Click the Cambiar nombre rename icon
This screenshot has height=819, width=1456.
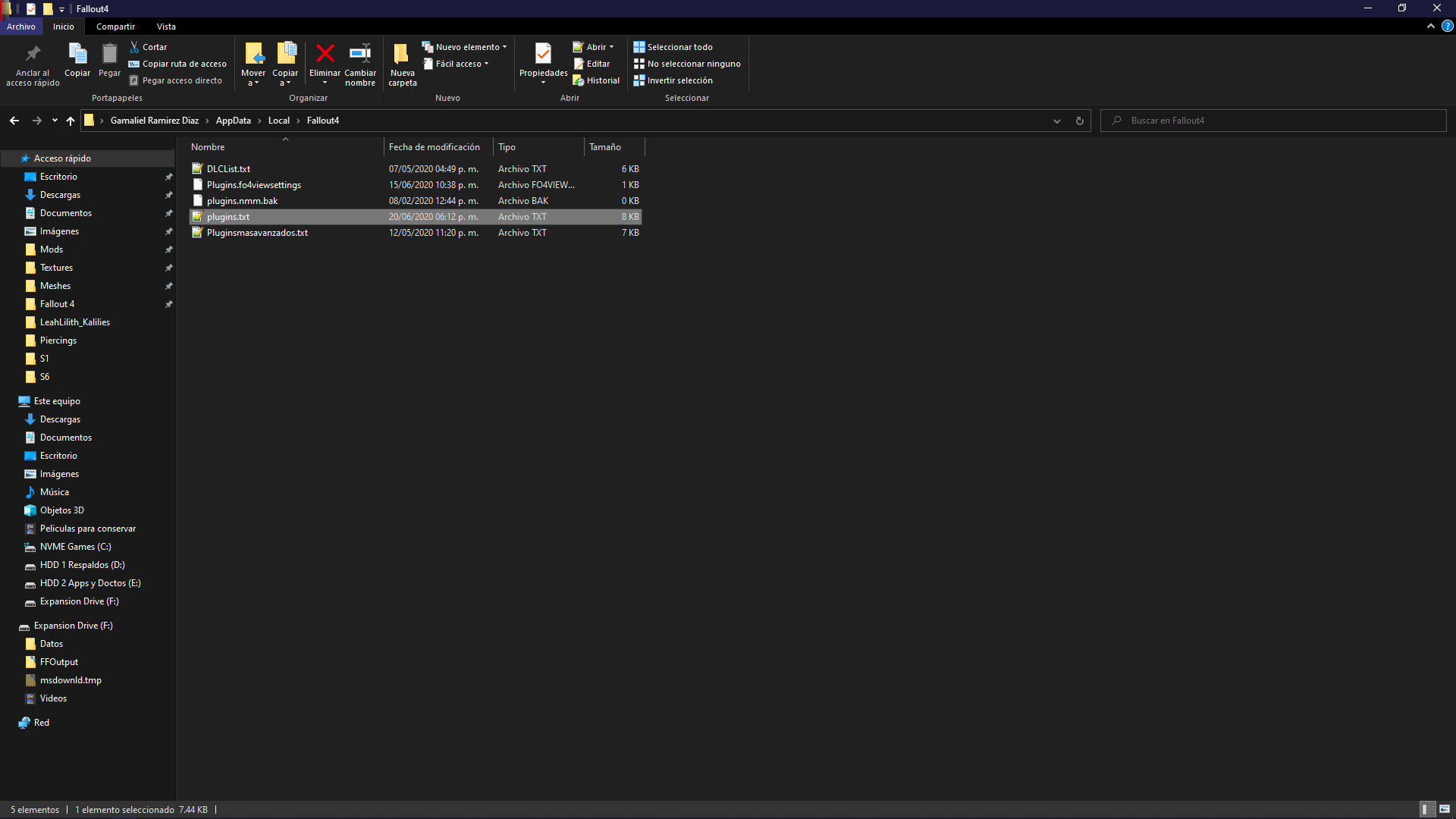[360, 53]
